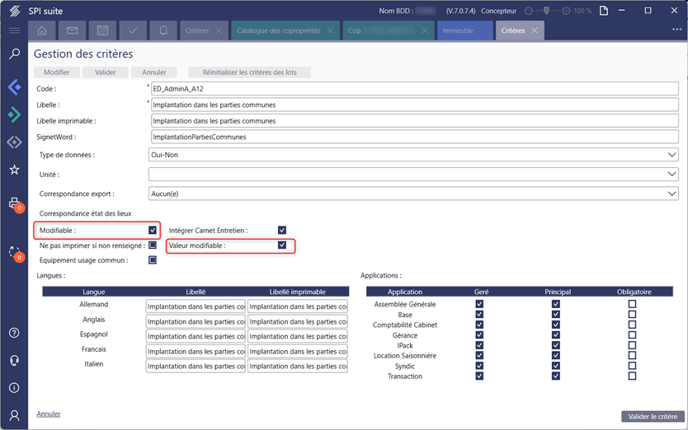Toggle the Modifiable checkbox
The image size is (688, 430).
152,230
